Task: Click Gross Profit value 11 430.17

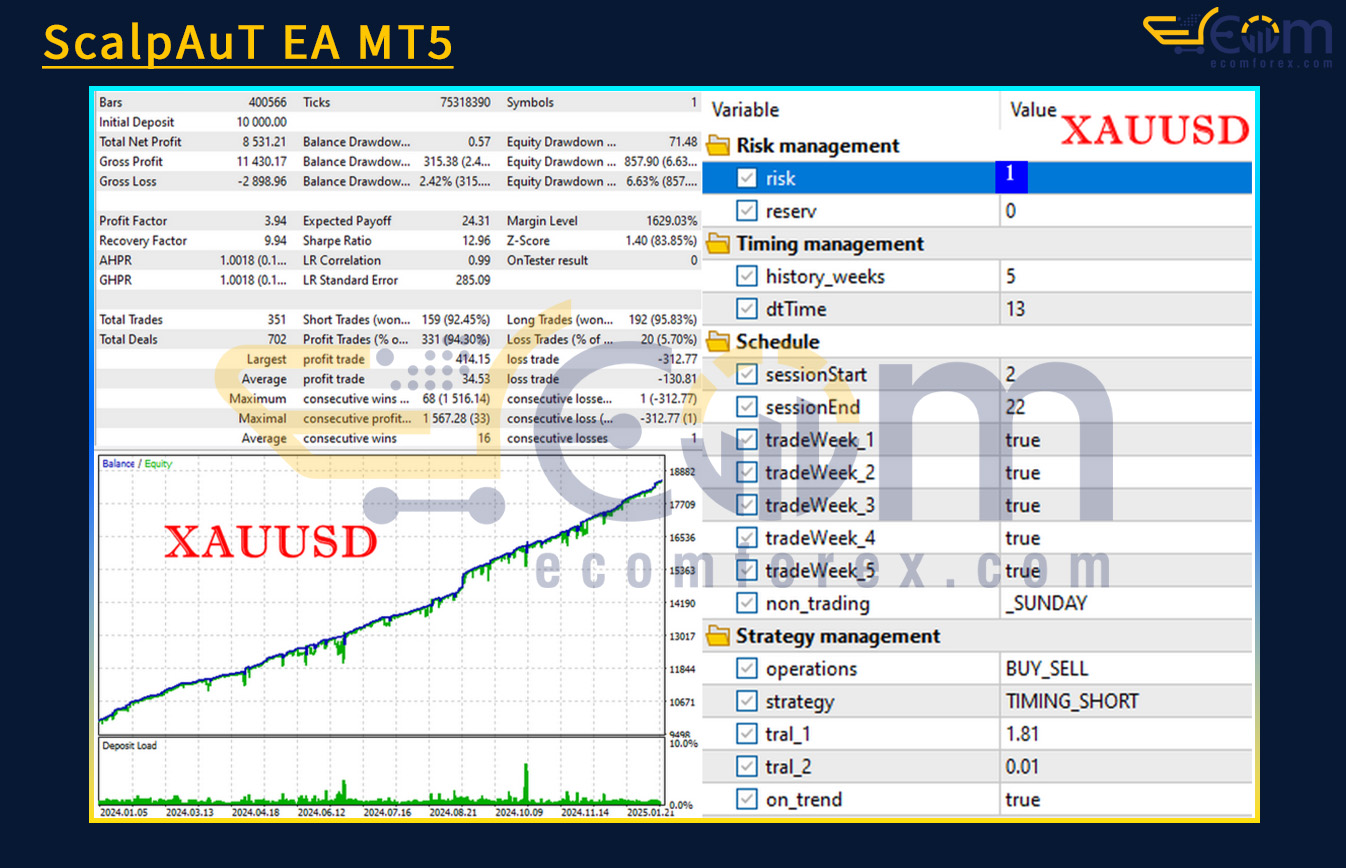Action: pos(261,161)
